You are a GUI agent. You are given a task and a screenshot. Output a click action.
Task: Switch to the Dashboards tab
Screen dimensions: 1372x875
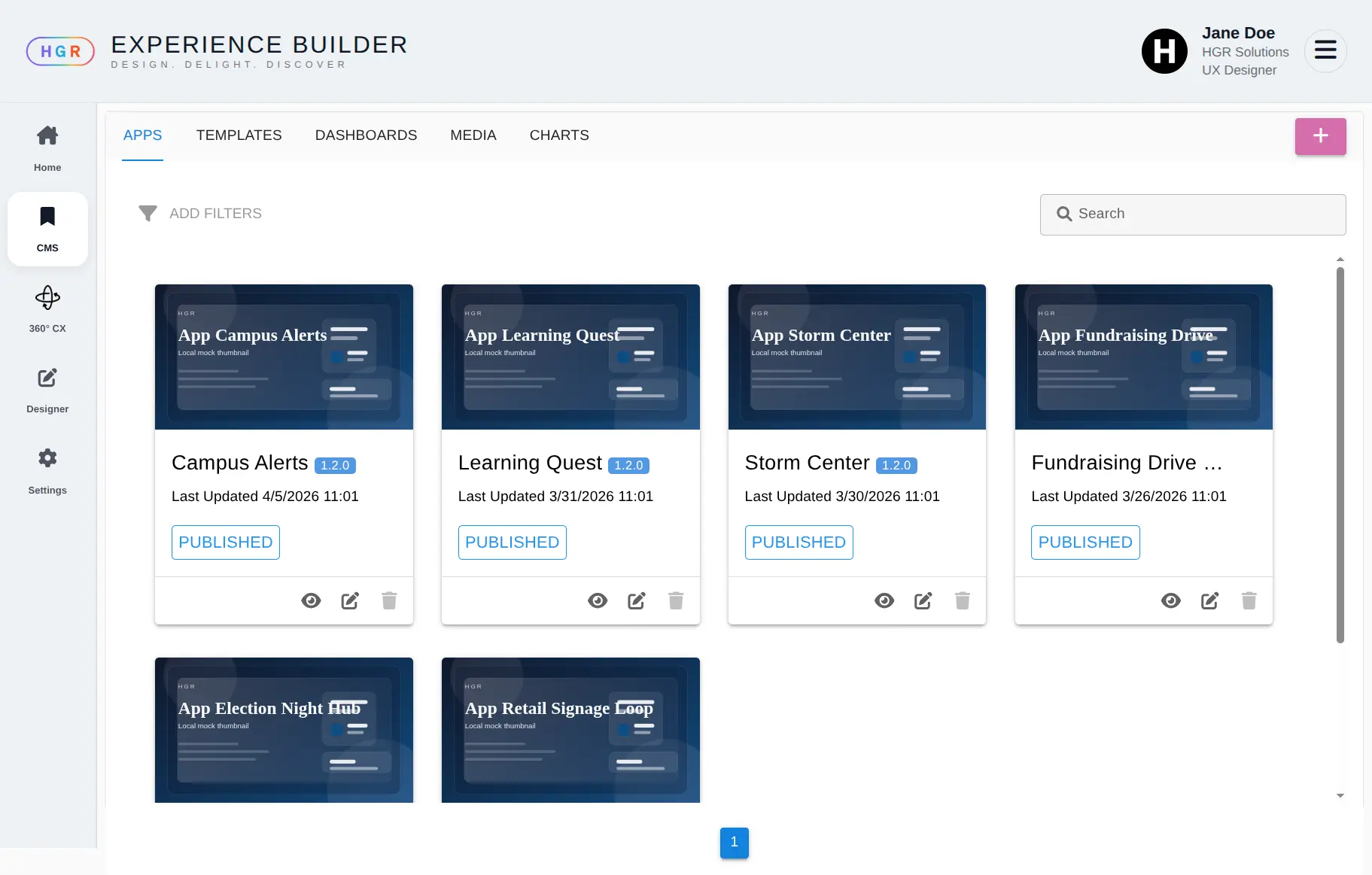click(366, 135)
